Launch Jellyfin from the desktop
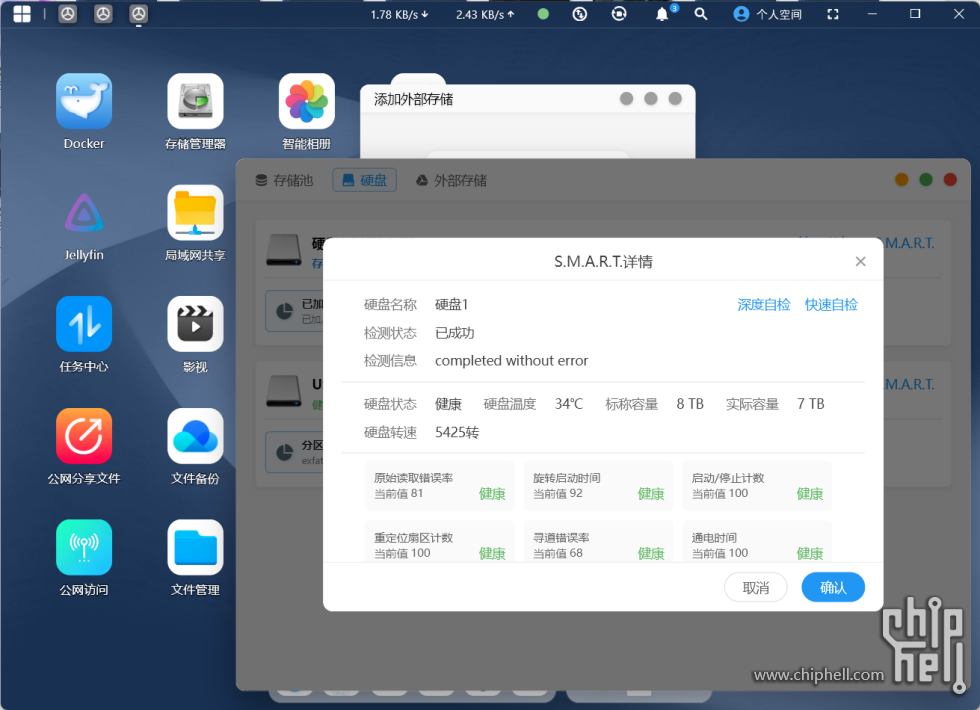This screenshot has height=710, width=980. point(84,213)
